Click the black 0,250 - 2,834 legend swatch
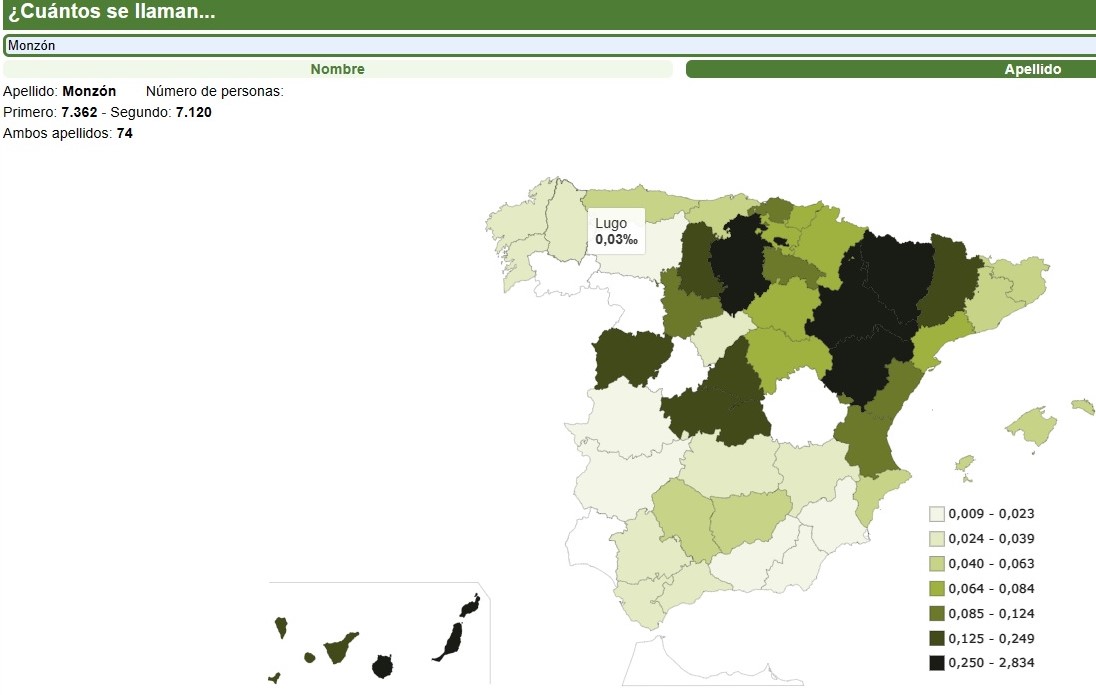Viewport: 1096px width, 695px height. (937, 662)
